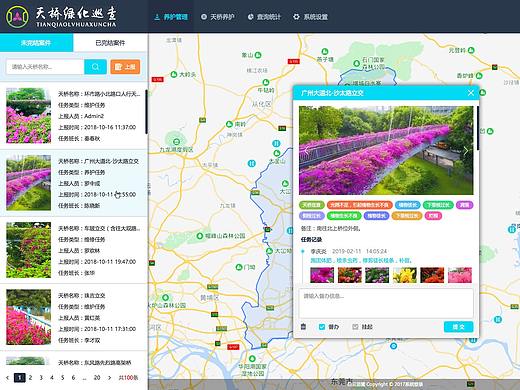Image resolution: width=520 pixels, height=390 pixels.
Task: Go to page 20 in pagination
Action: [x=97, y=378]
